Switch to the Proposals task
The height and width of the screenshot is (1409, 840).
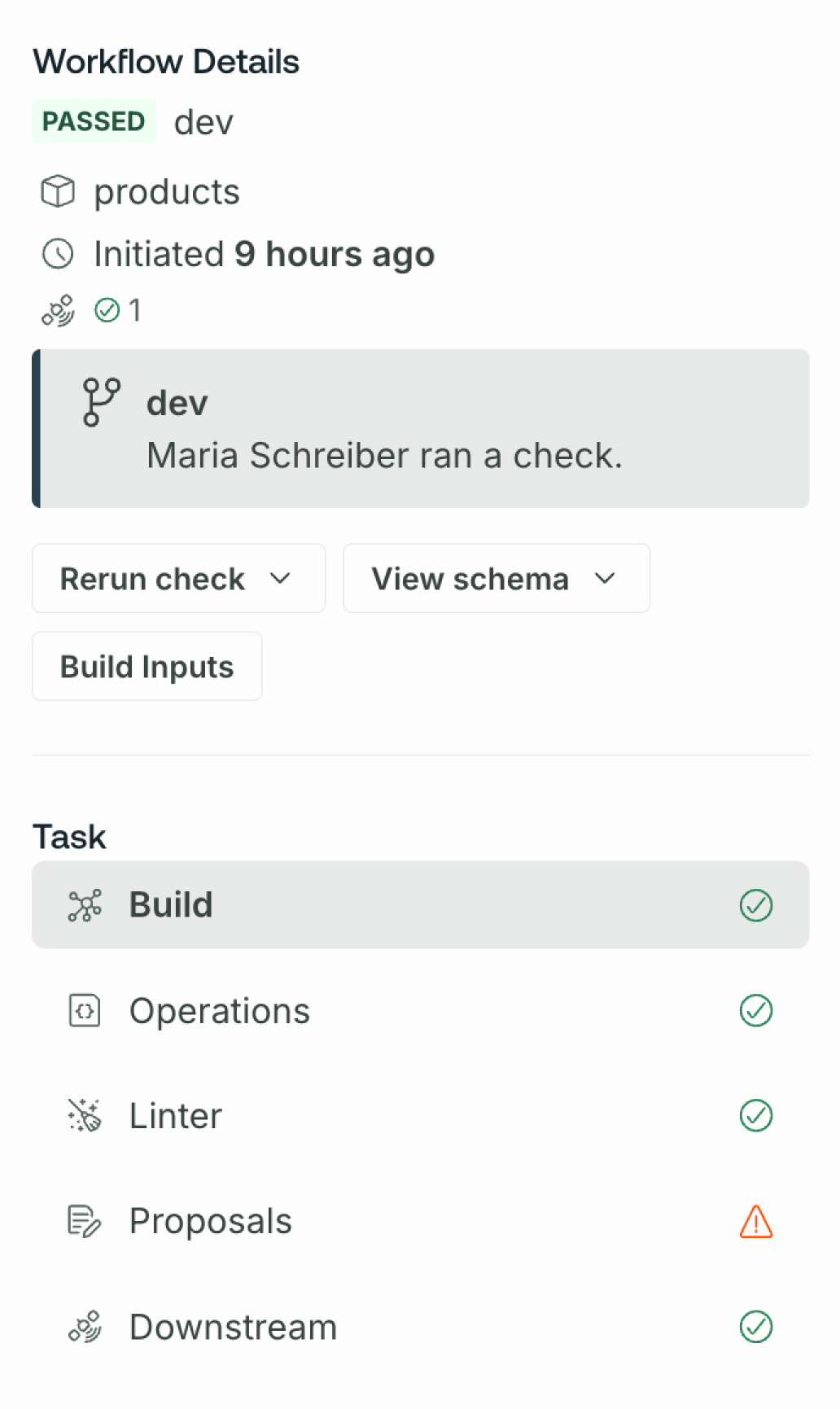[421, 1221]
